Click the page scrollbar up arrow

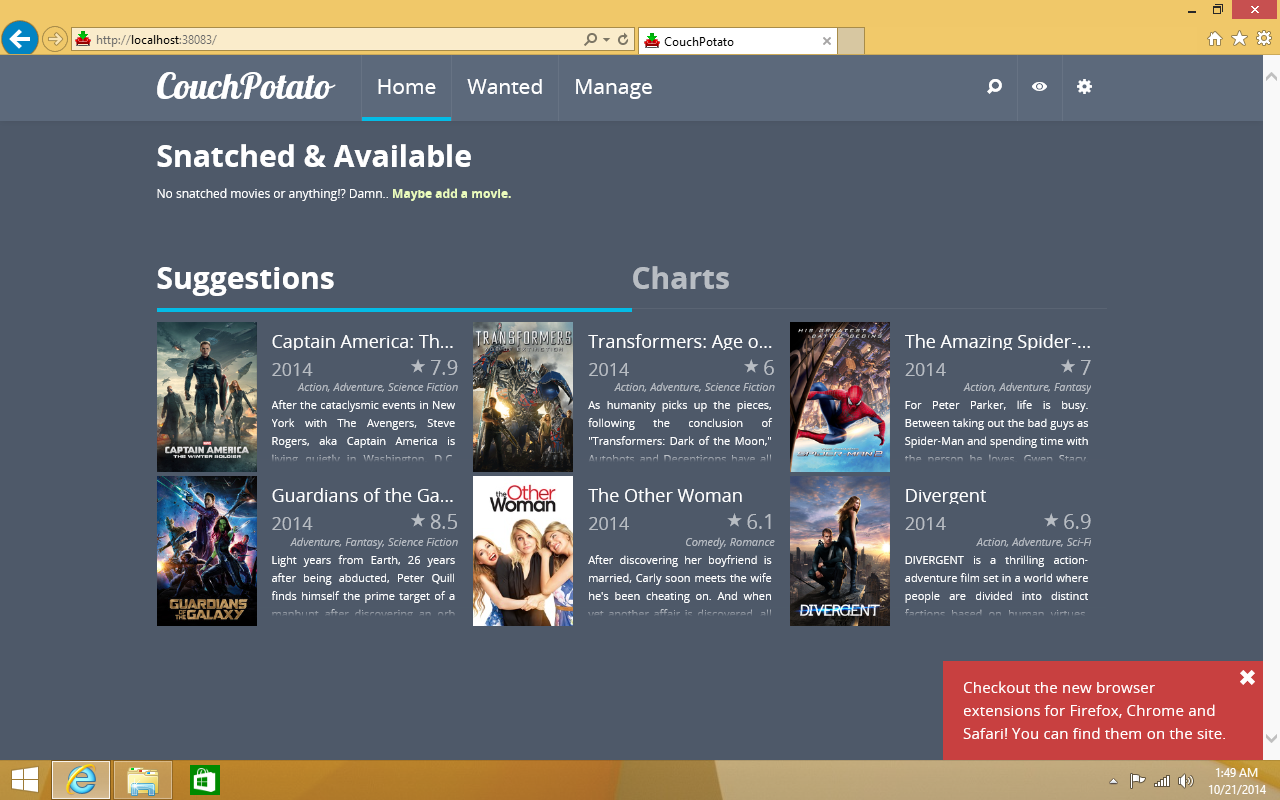click(1271, 76)
